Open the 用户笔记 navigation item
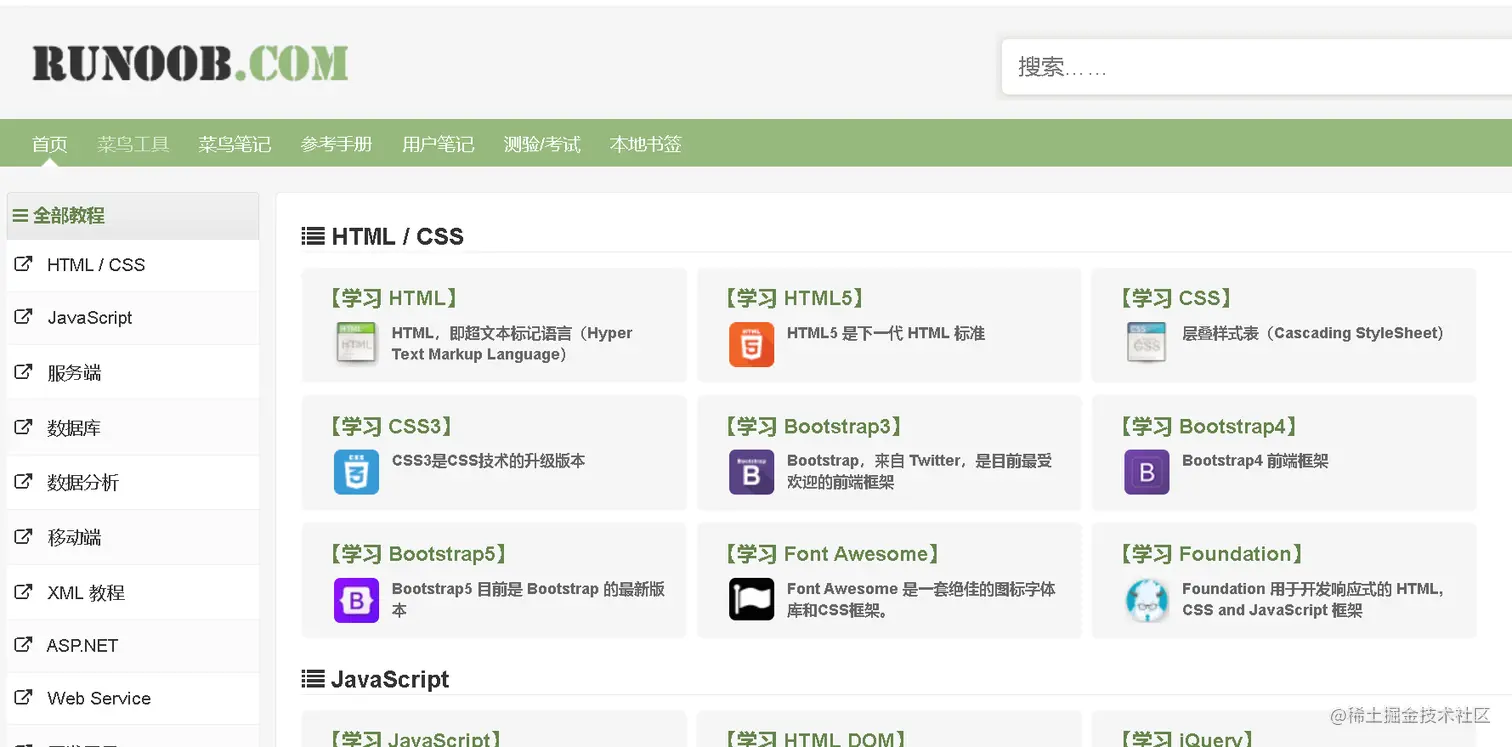 tap(438, 144)
